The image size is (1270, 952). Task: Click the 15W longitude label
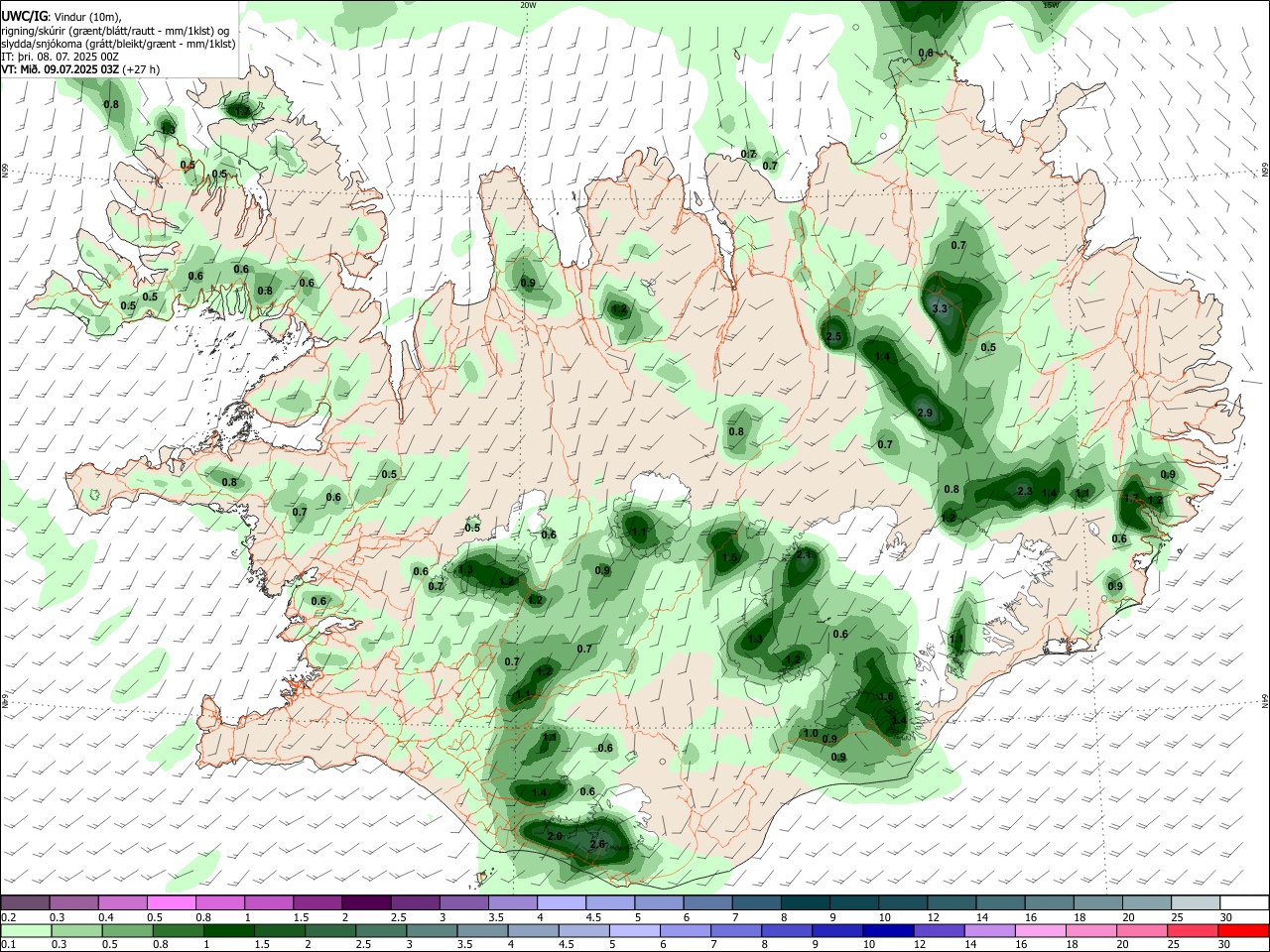coord(1051,5)
